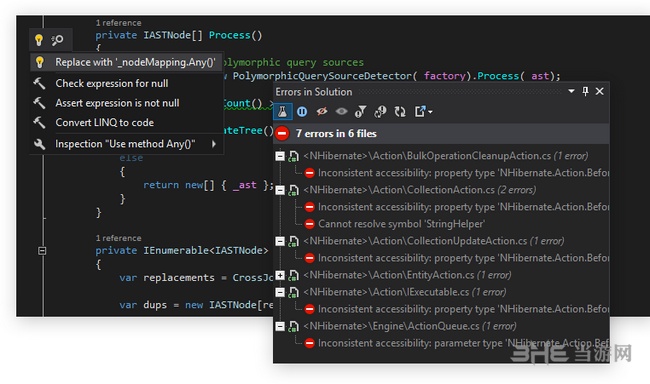Click the file icon of ActionQueue.cs
650x384 pixels.
tap(293, 326)
